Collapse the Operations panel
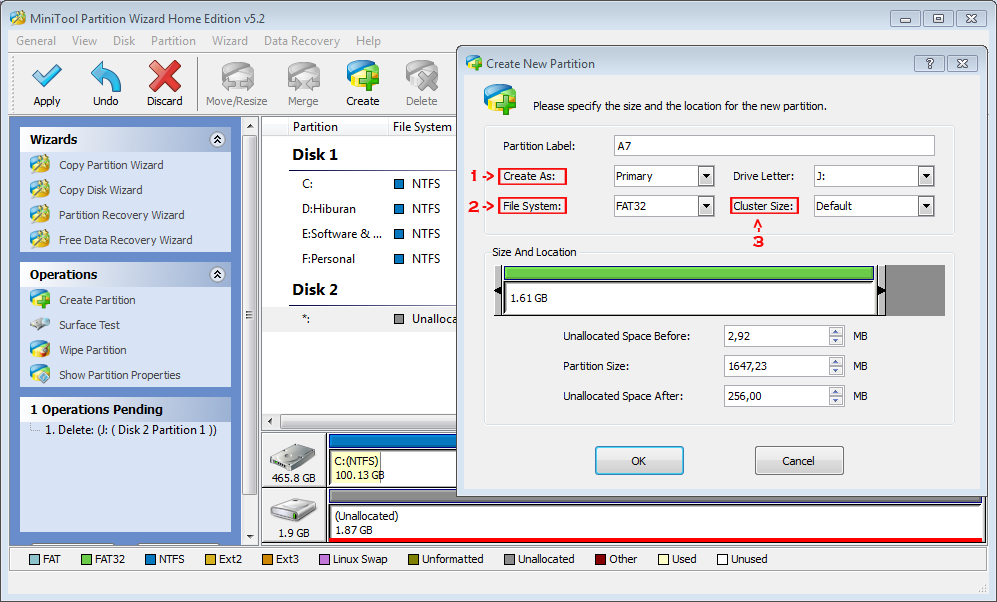Viewport: 997px width, 602px height. click(x=217, y=275)
